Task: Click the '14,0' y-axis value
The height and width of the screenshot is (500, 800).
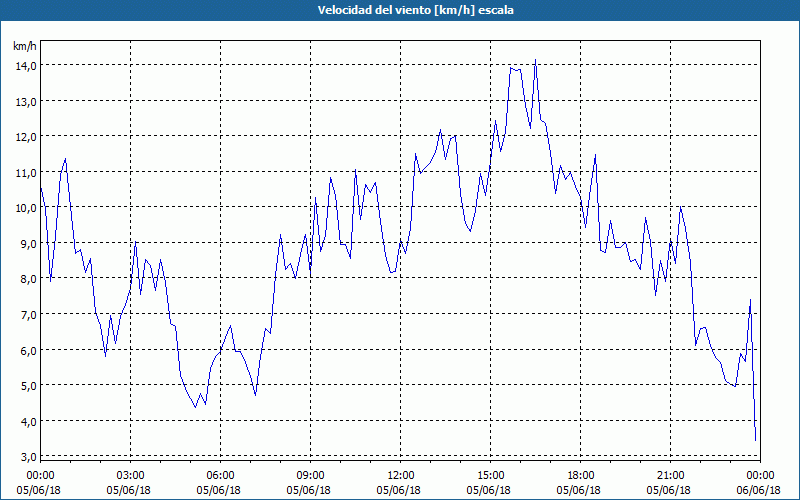Action: (26, 66)
